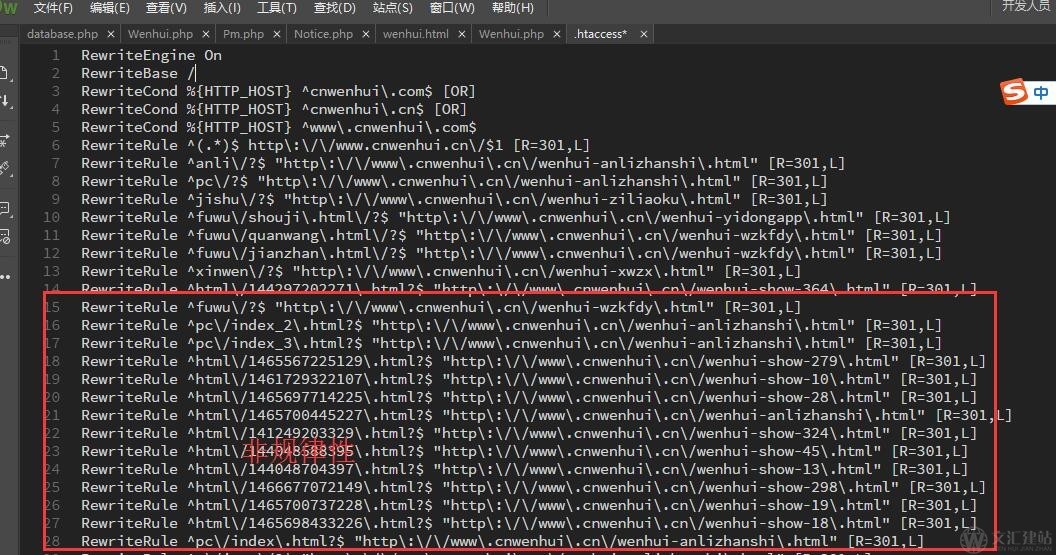Click the ^fuwu\/jianzhan\.html rule line
The image size is (1056, 555).
click(x=511, y=253)
